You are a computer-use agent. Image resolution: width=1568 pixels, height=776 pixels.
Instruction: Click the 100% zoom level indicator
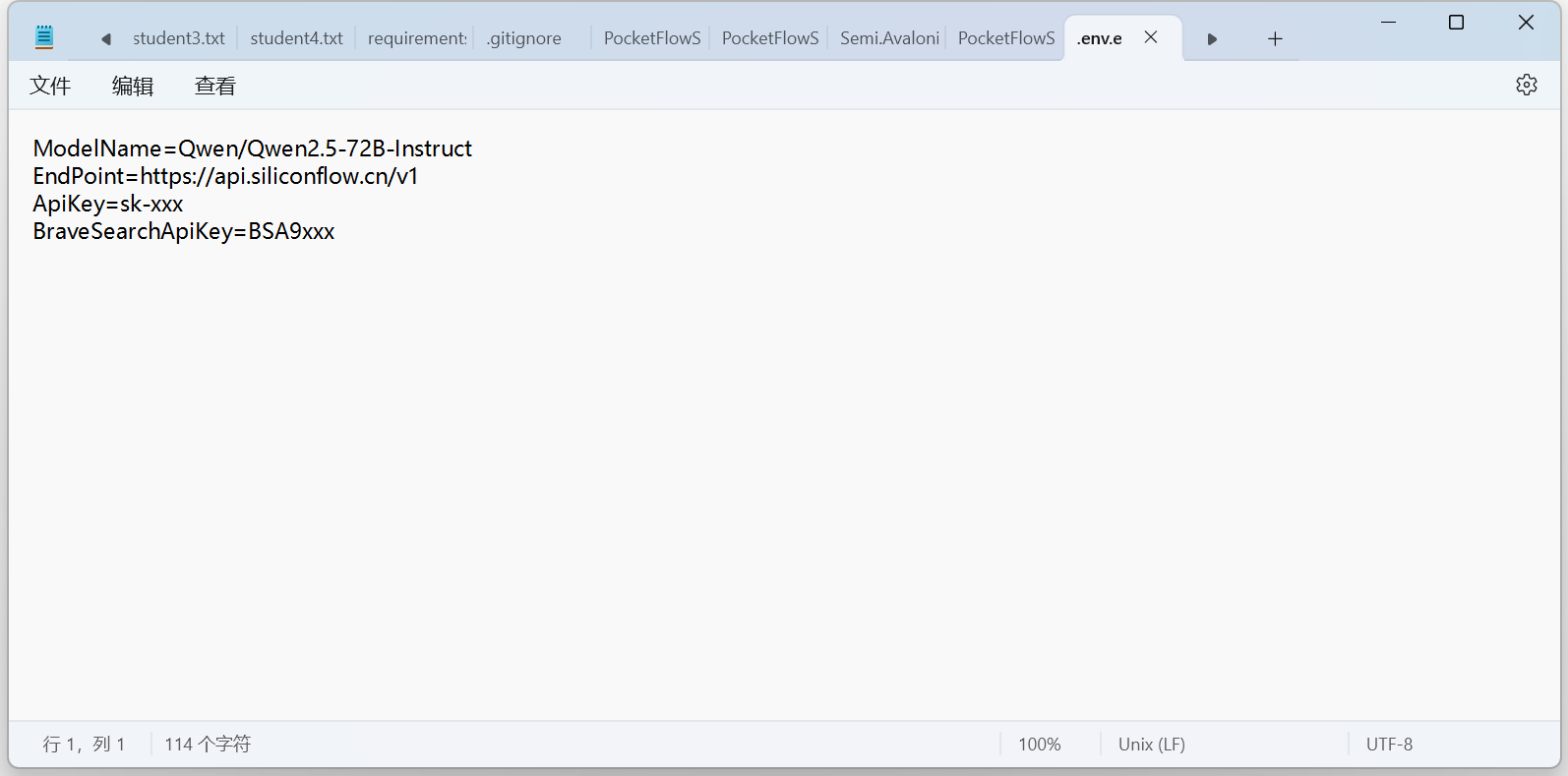pos(1039,745)
